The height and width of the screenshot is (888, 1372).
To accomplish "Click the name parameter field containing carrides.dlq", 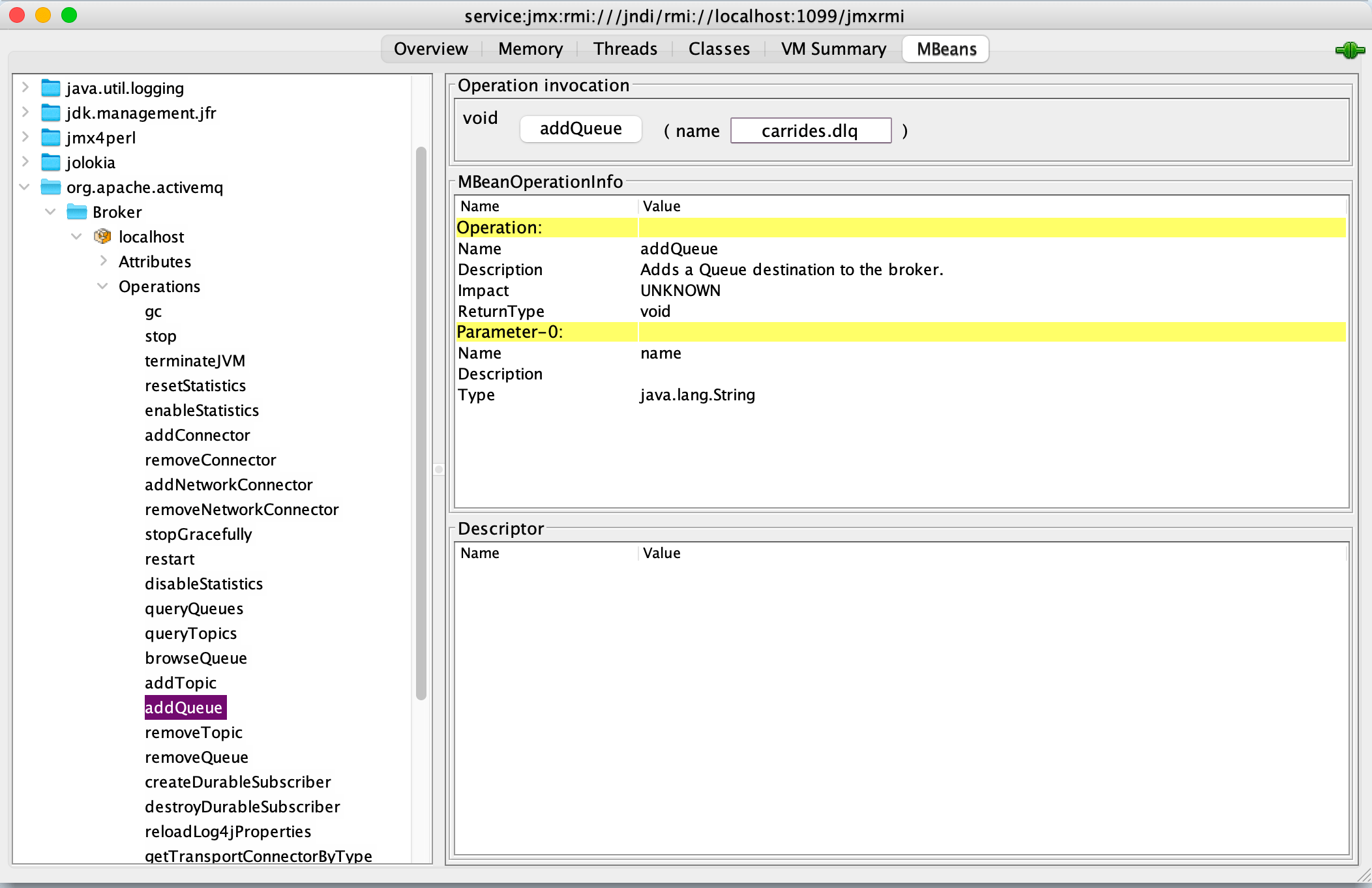I will 811,130.
